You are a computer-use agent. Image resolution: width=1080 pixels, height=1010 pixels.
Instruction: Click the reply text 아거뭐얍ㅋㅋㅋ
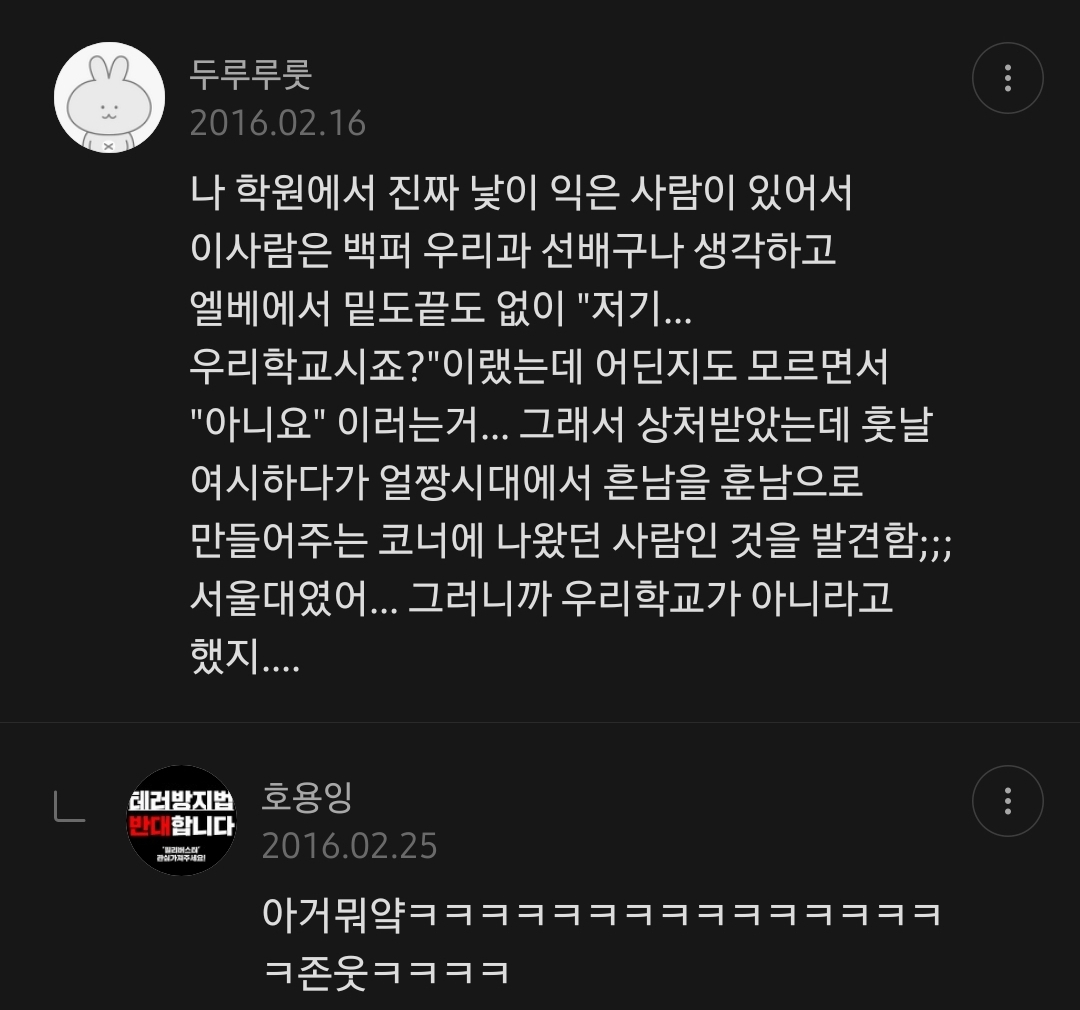(x=601, y=914)
